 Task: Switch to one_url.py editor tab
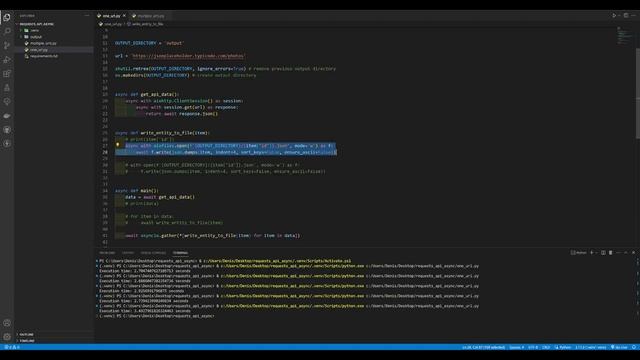pos(111,16)
